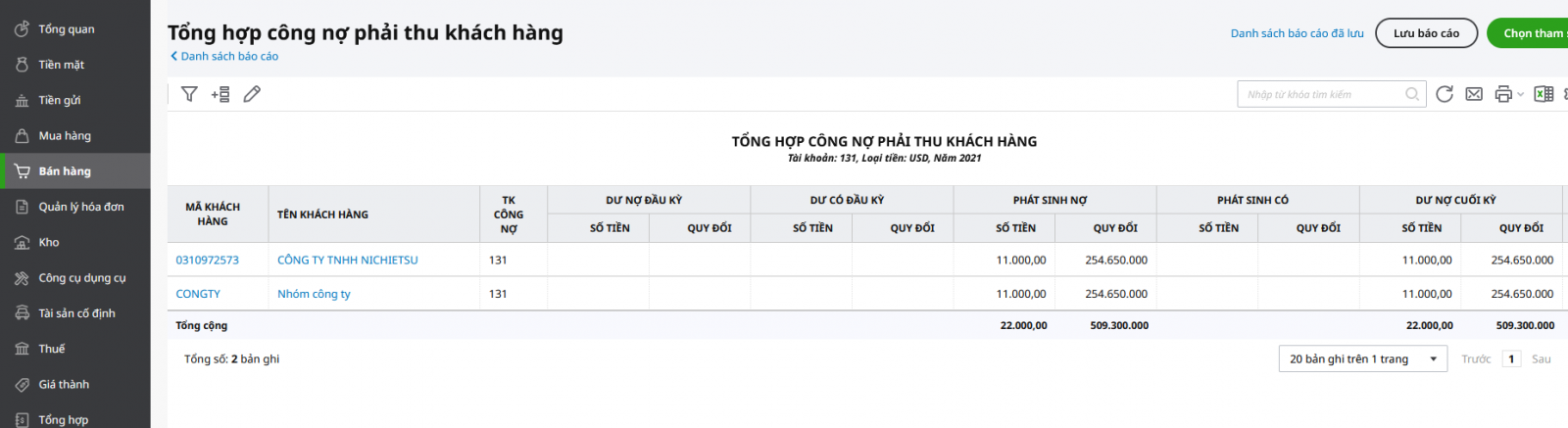
Task: Open customer code 0310972573
Action: [x=208, y=261]
